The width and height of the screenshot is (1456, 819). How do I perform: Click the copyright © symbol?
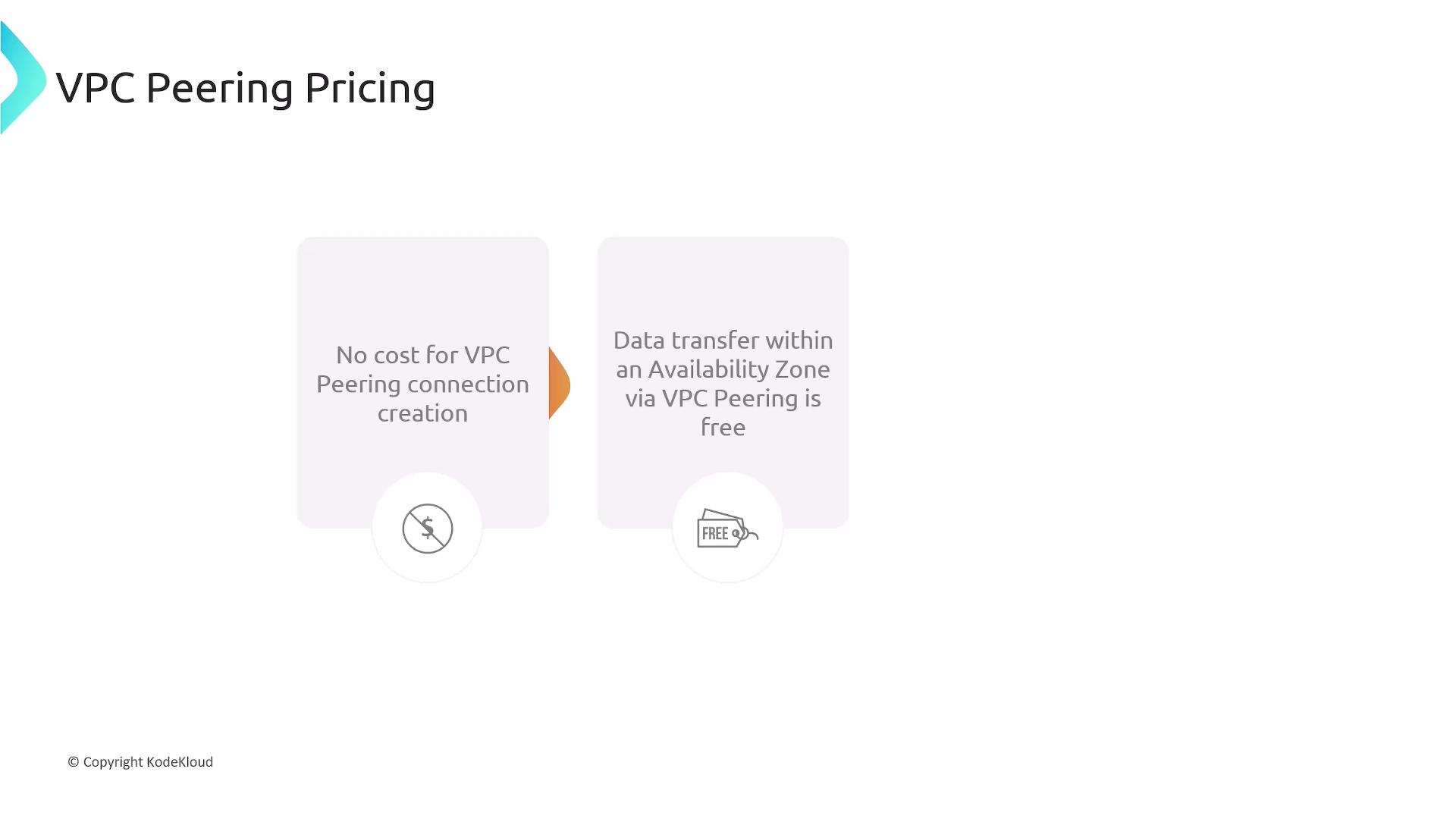(74, 762)
